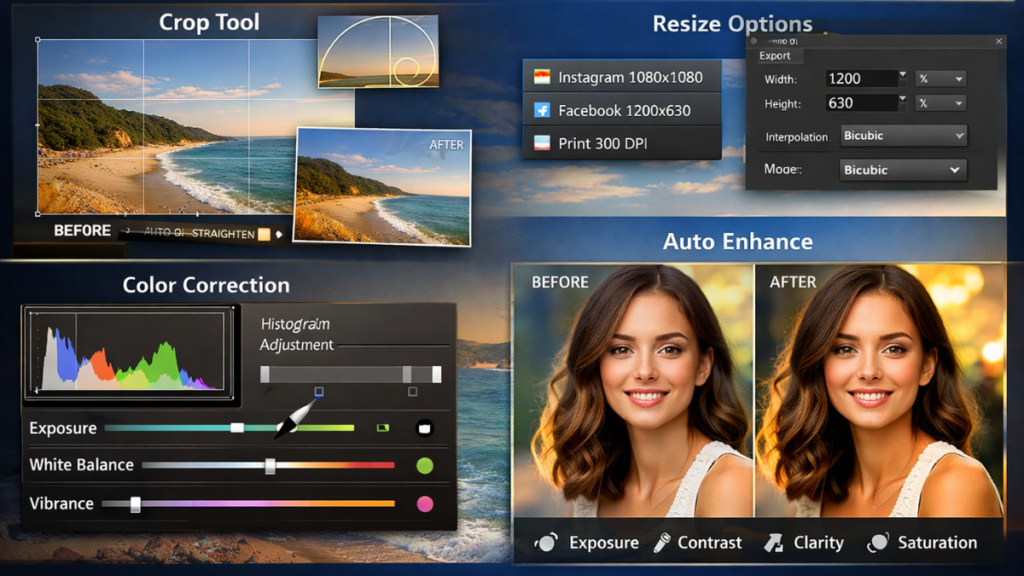
Task: Select the Clarity adjustment icon
Action: click(x=772, y=543)
